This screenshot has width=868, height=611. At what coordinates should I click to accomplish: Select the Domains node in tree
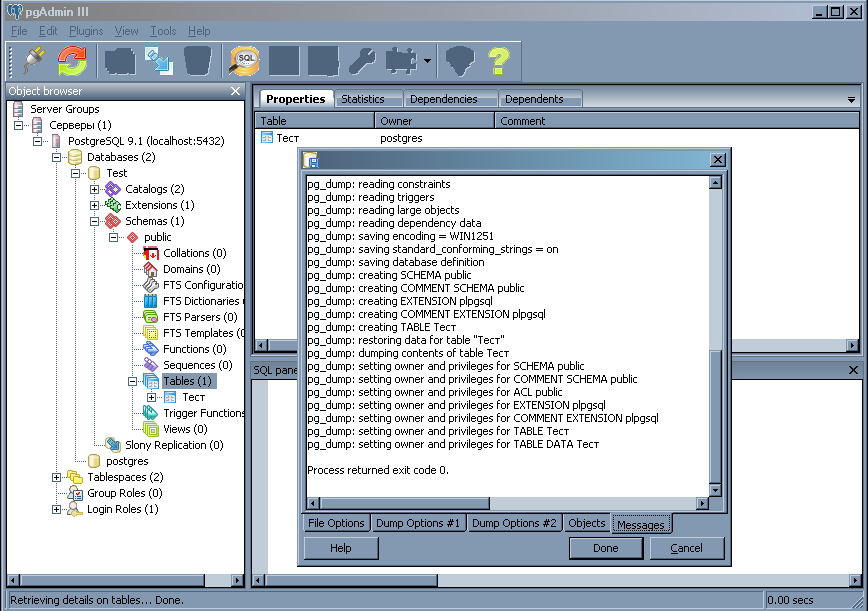[x=191, y=269]
